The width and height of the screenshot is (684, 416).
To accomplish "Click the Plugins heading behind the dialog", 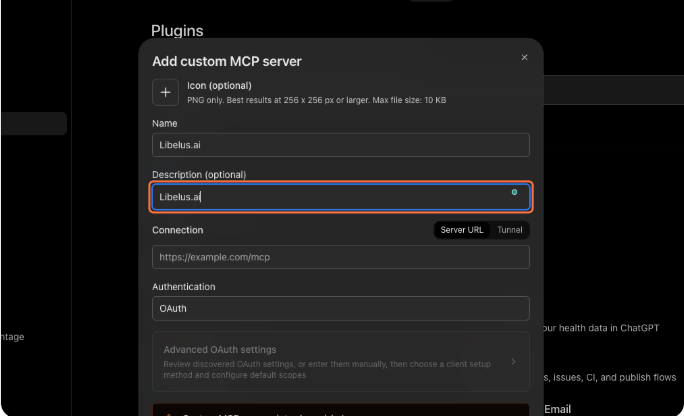I will (x=177, y=31).
